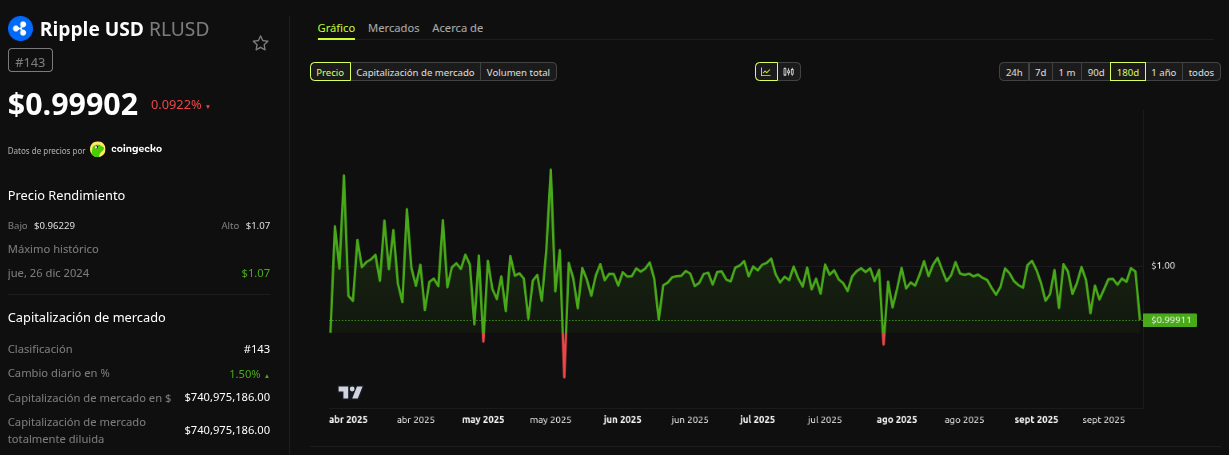Click the CoinGecko logo icon
This screenshot has height=455, width=1229.
pos(98,149)
